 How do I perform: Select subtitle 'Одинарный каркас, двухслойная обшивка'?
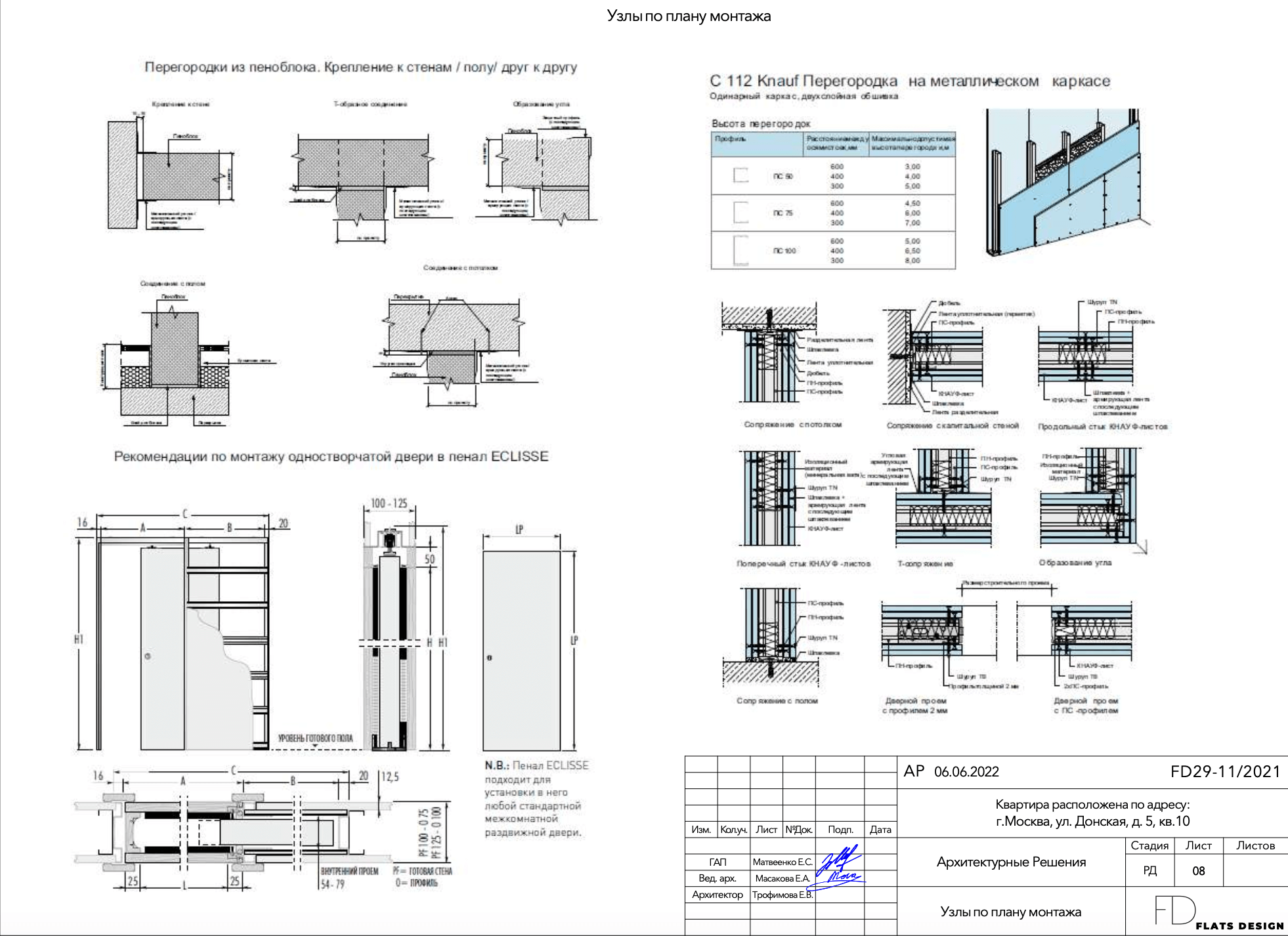click(x=804, y=96)
